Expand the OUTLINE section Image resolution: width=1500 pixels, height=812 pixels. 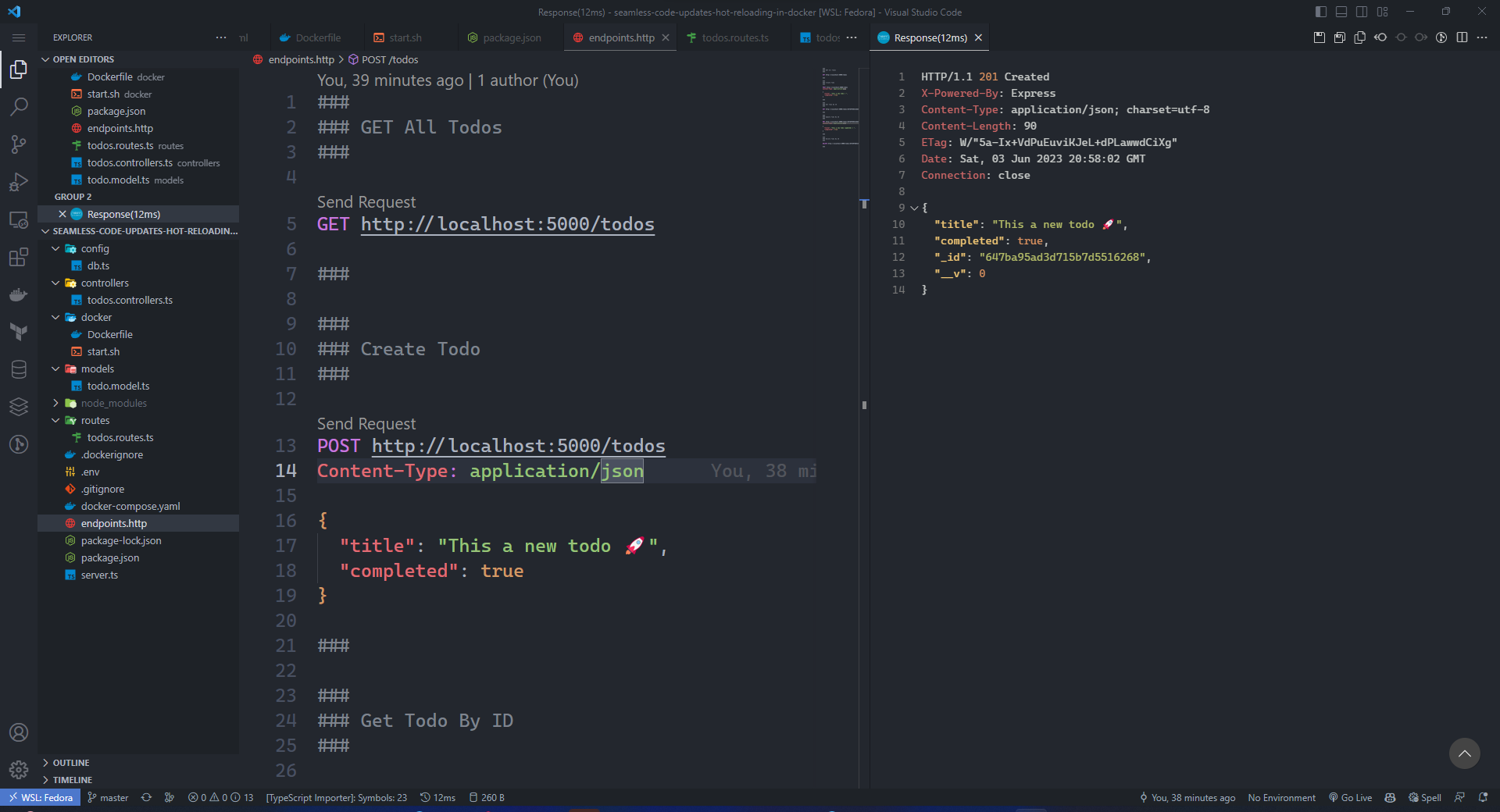(x=71, y=763)
